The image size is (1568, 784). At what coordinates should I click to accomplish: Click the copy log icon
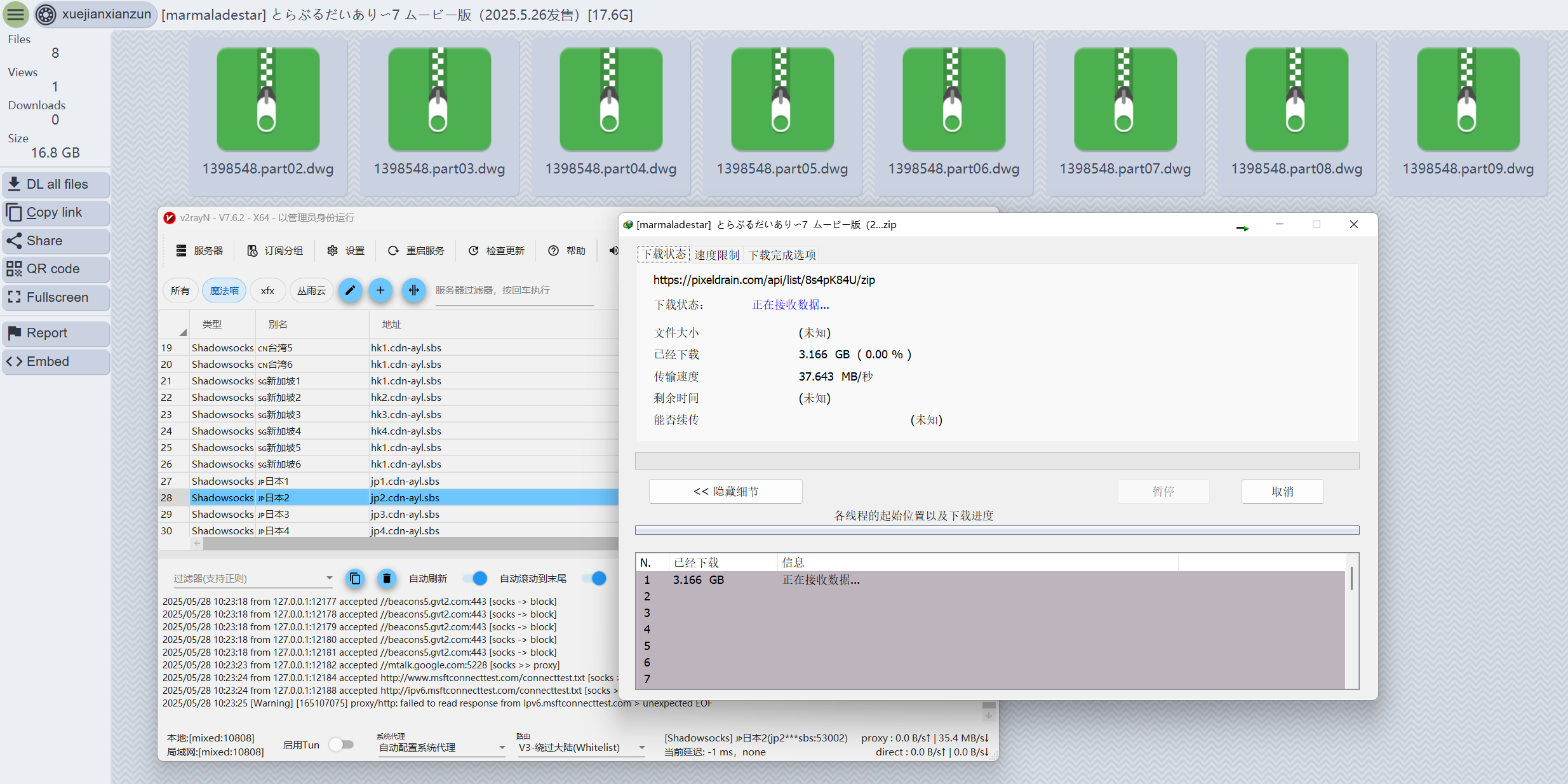tap(355, 578)
